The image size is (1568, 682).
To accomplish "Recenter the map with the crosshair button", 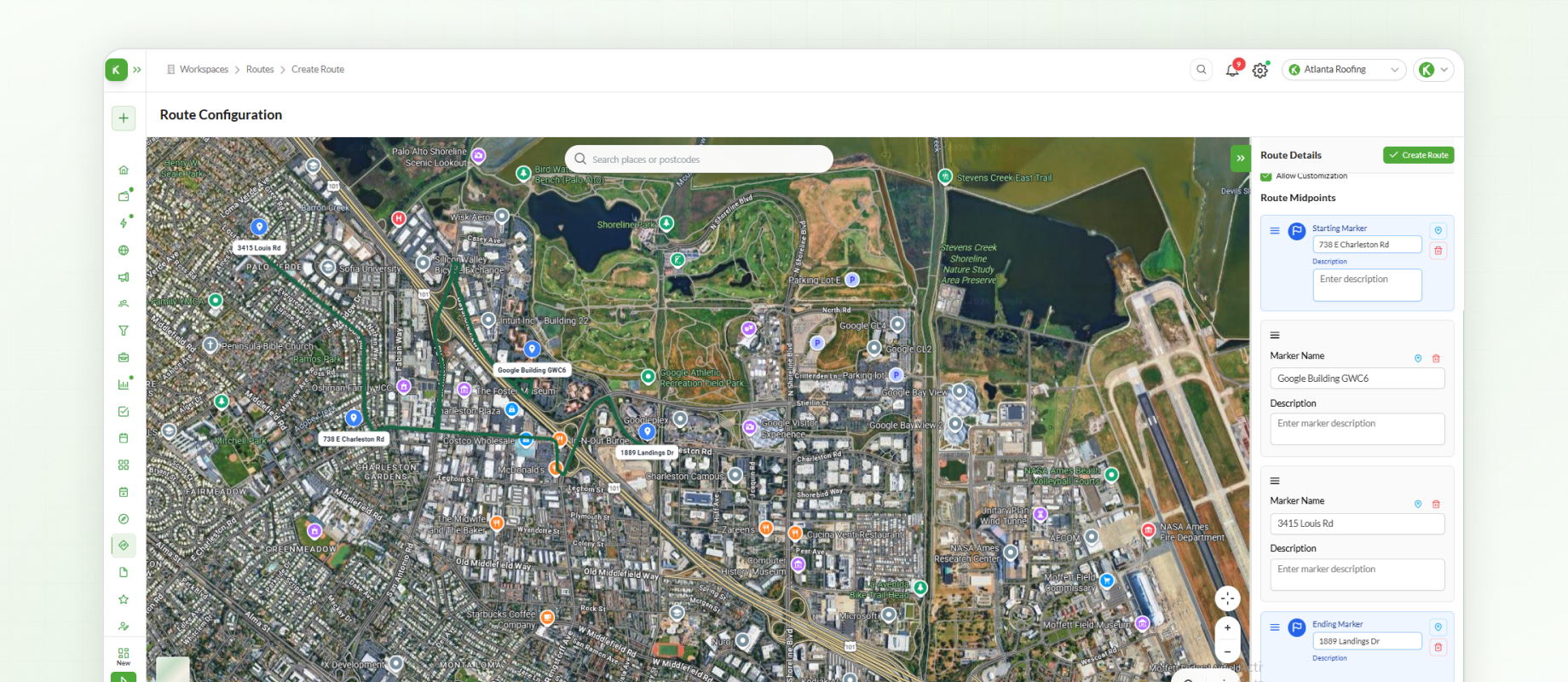I will coord(1227,598).
